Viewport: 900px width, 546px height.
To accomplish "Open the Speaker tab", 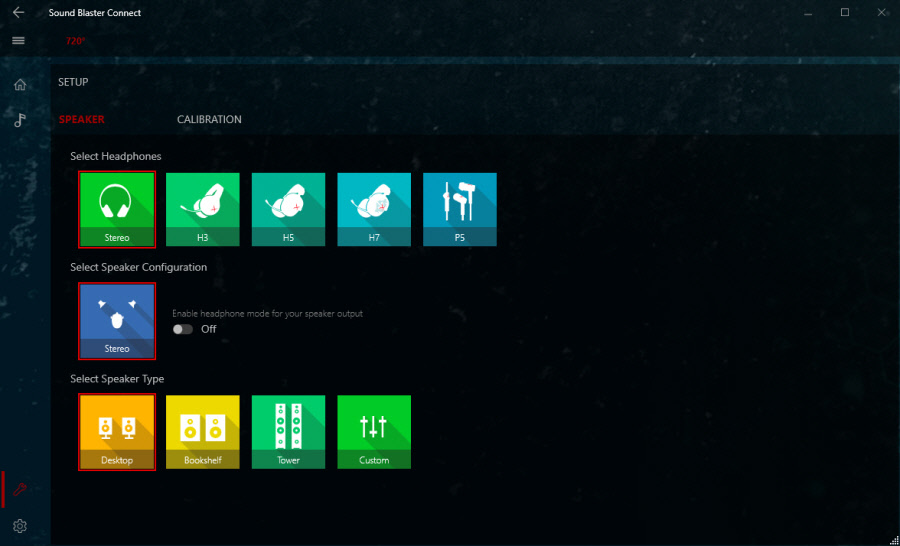I will pyautogui.click(x=81, y=120).
